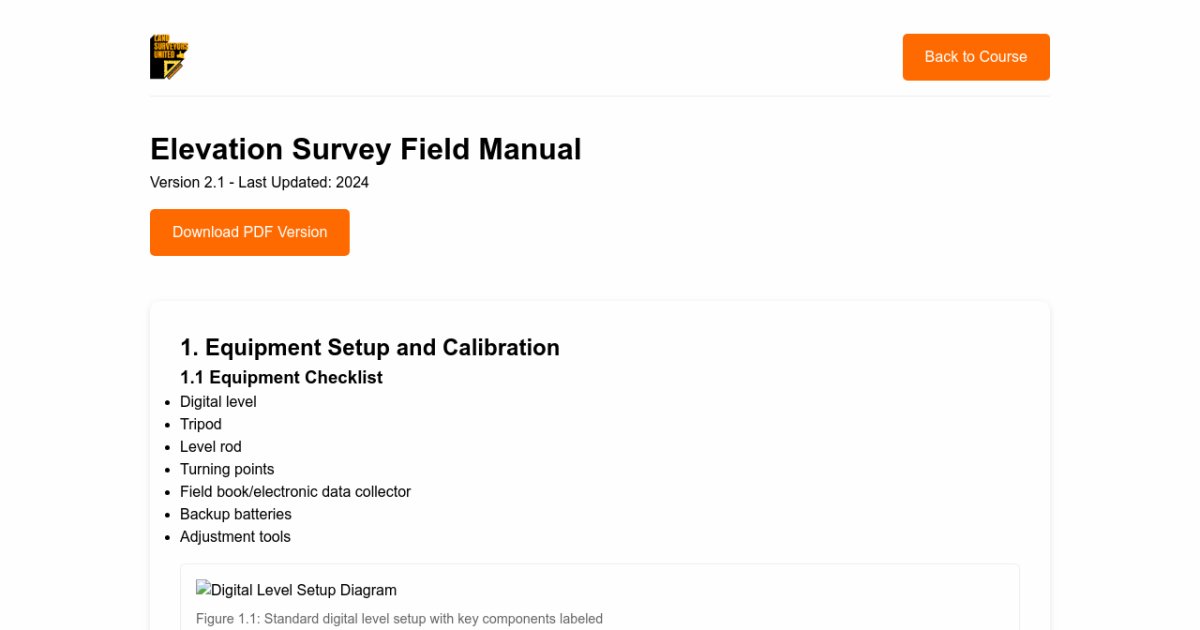Click the broken image icon in the figure

tap(204, 589)
